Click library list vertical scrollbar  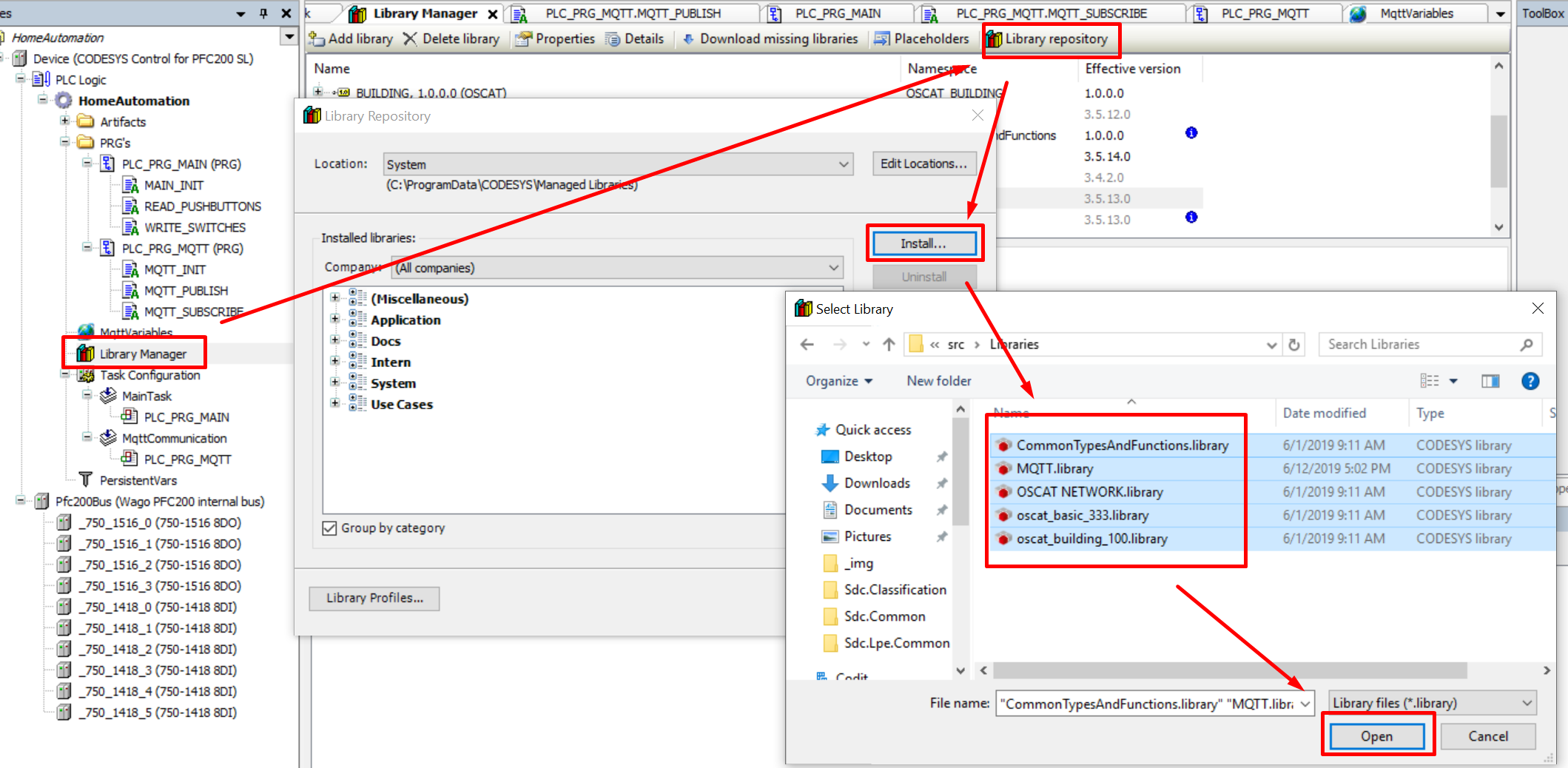(1498, 152)
